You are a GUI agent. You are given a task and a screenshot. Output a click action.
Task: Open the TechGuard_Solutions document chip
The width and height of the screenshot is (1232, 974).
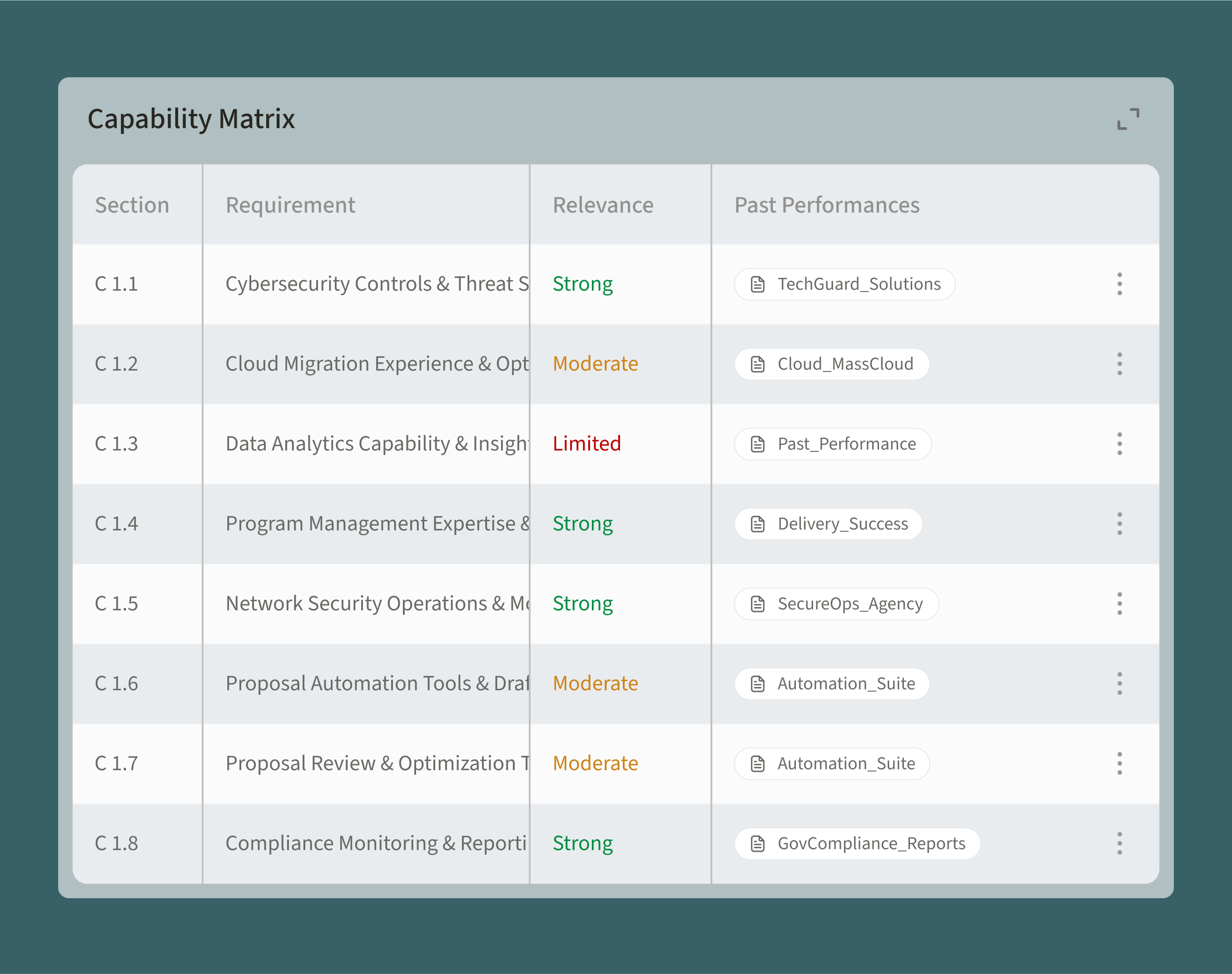coord(844,284)
